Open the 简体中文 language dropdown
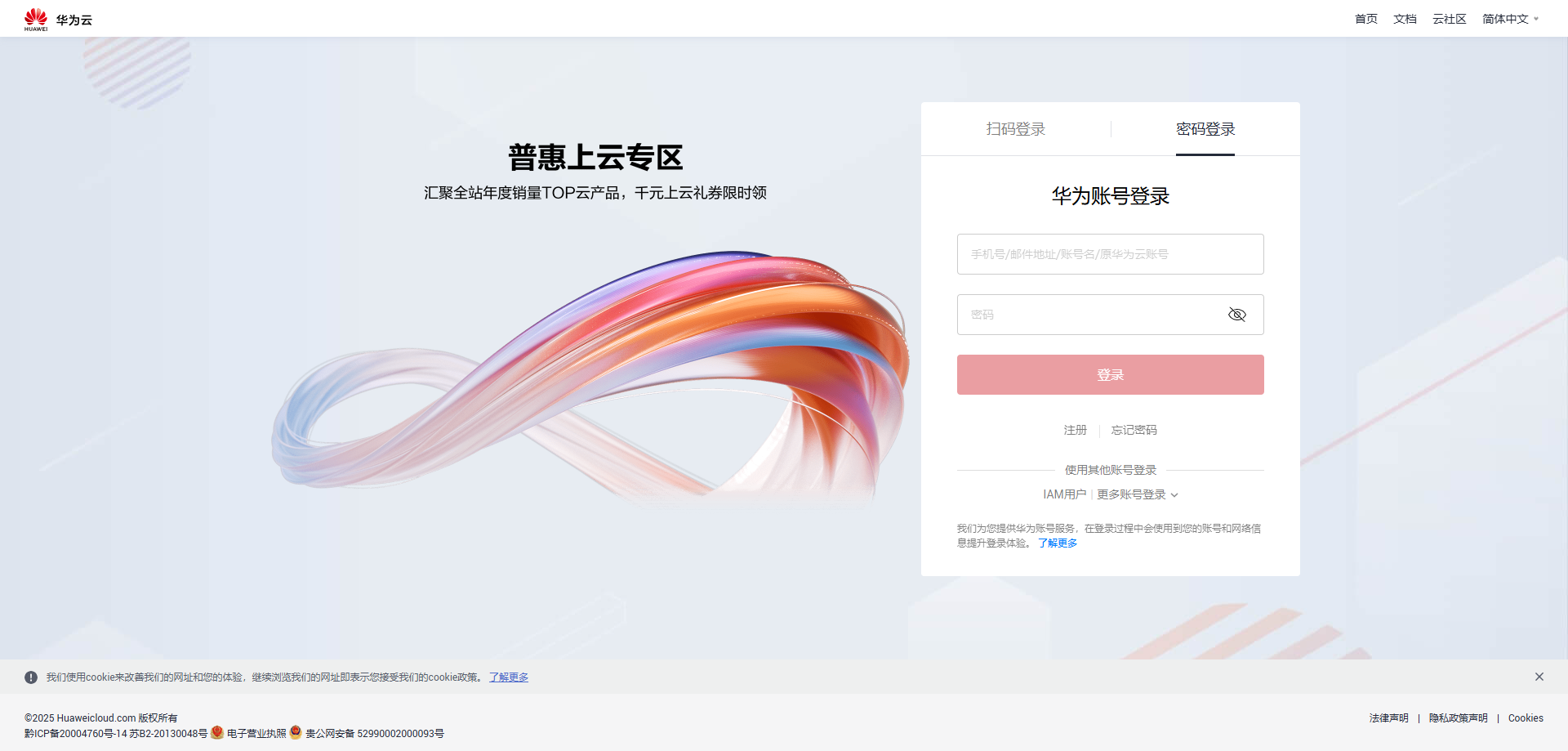Screen dimensions: 1568x751 pos(1510,19)
